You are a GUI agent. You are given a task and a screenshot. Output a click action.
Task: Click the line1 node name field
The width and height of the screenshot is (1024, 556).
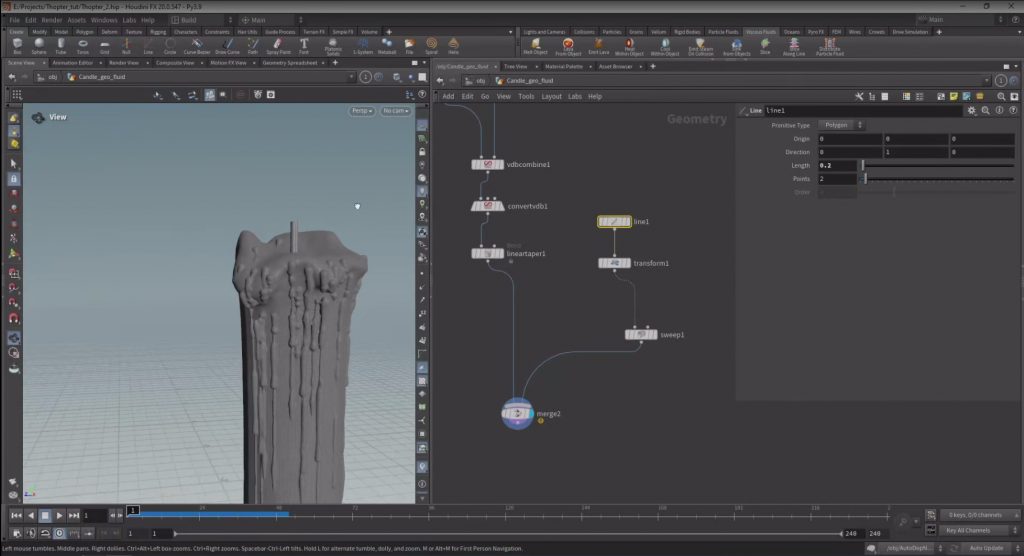click(862, 110)
